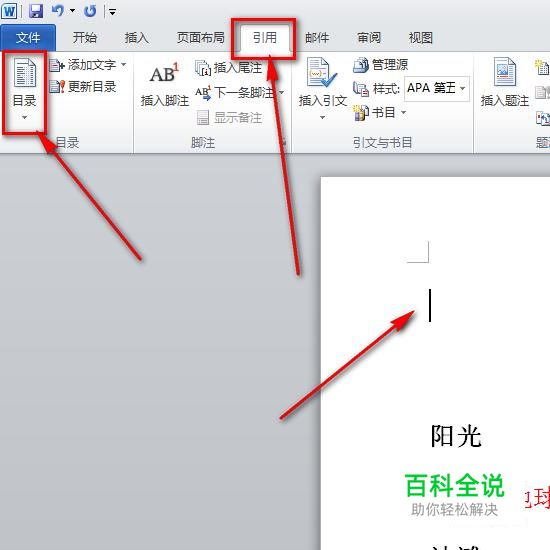
Task: Open footnote group dialog launcher
Action: click(x=283, y=143)
